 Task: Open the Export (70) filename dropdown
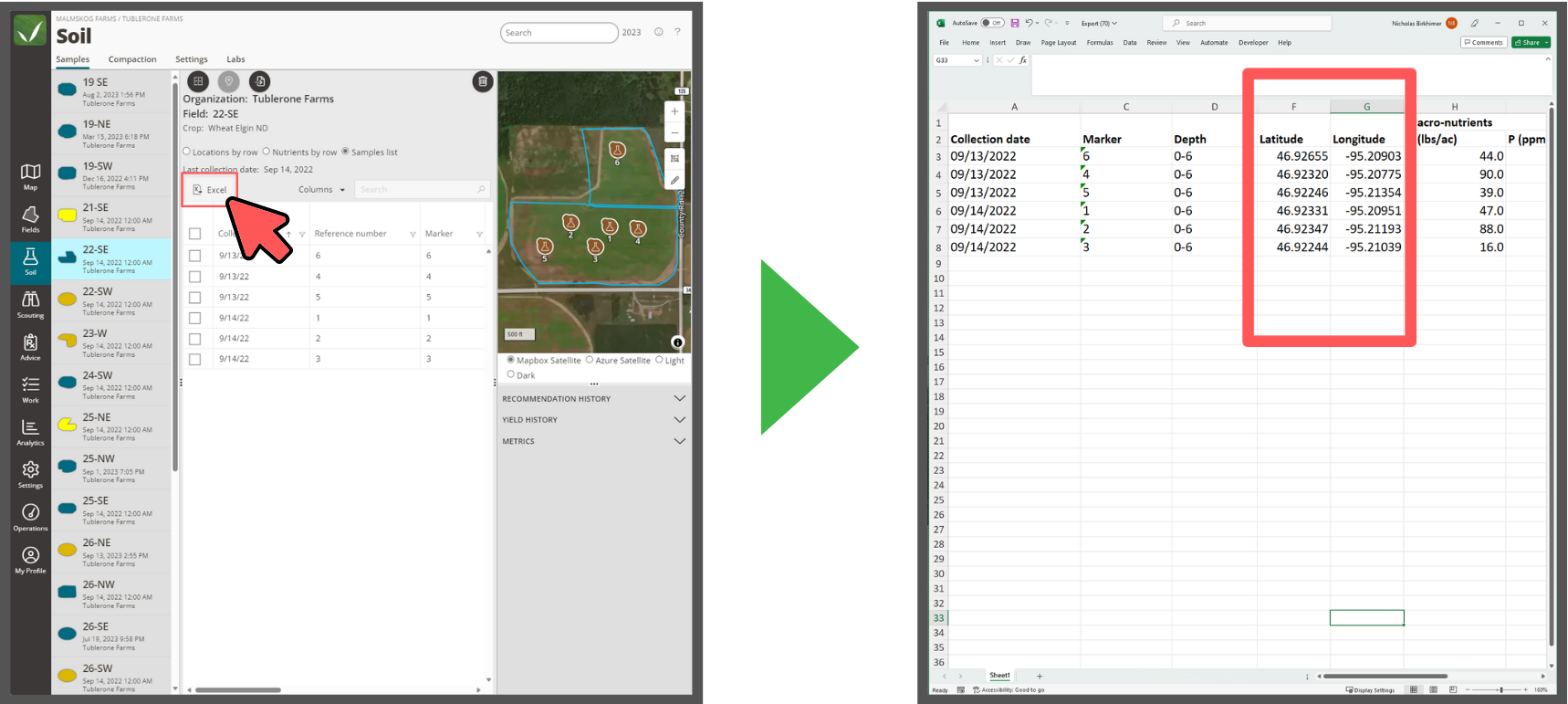pos(1099,23)
